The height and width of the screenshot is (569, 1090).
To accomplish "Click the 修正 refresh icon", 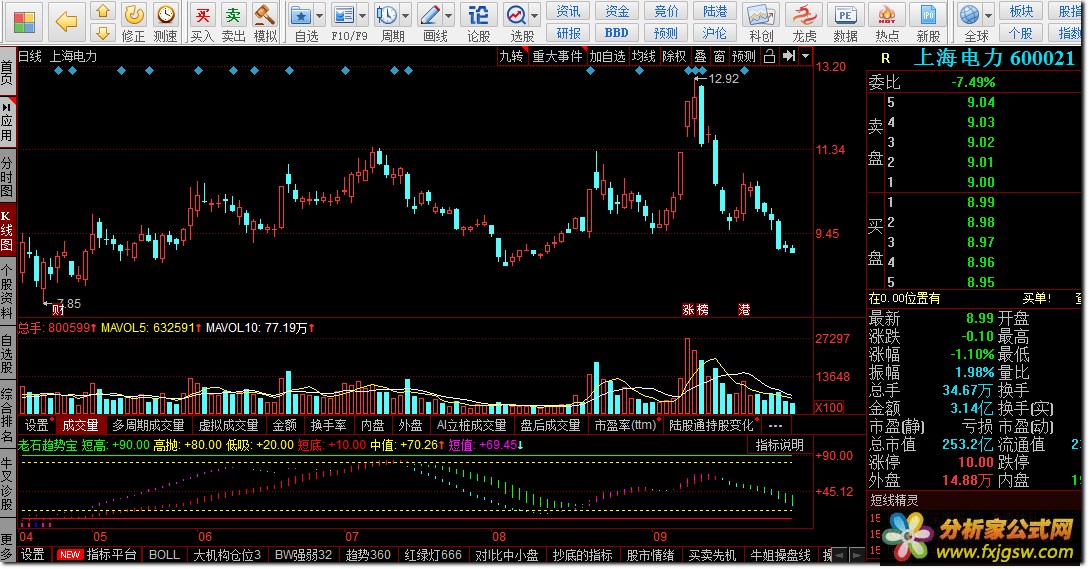I will (x=133, y=15).
